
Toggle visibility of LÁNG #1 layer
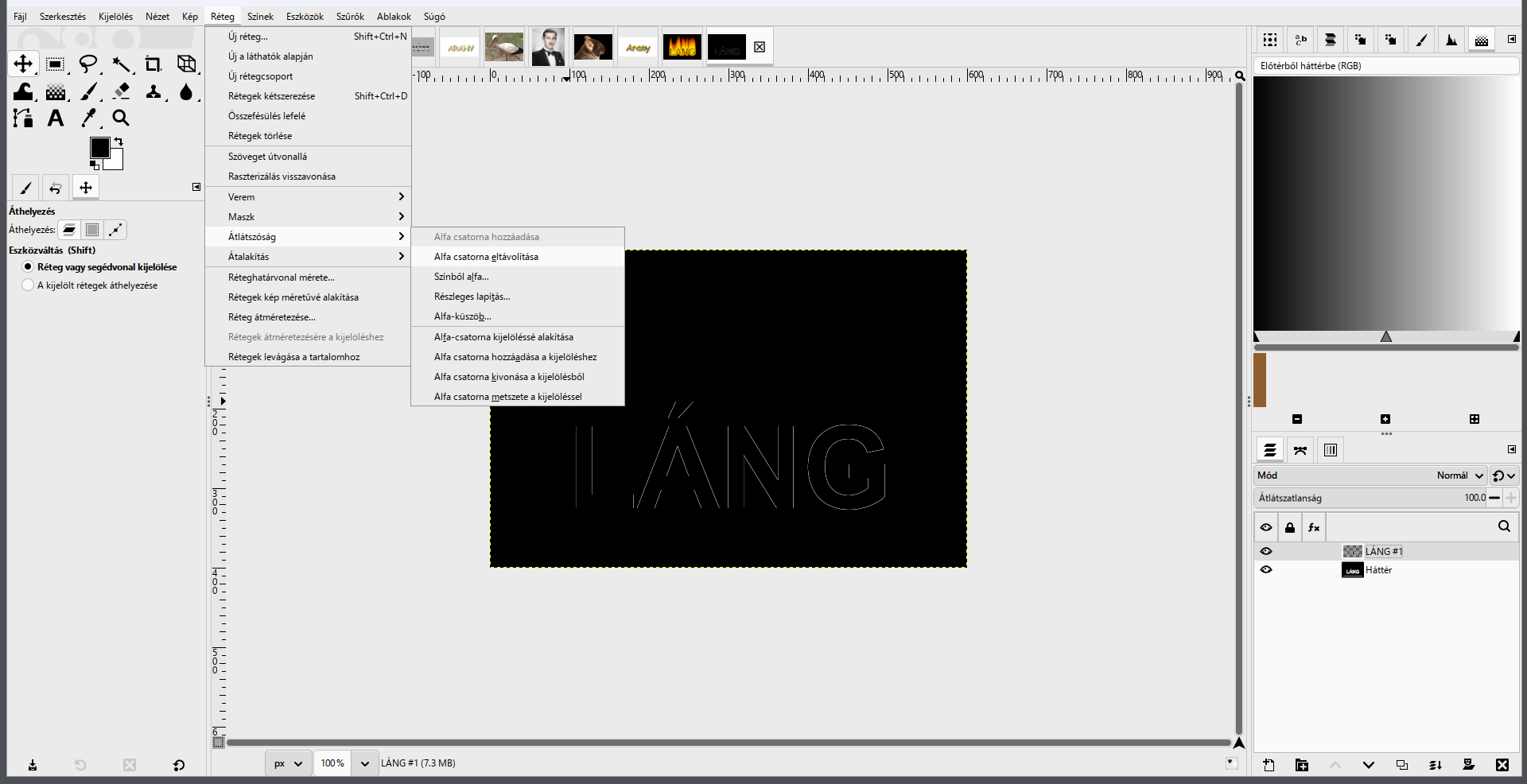tap(1266, 551)
